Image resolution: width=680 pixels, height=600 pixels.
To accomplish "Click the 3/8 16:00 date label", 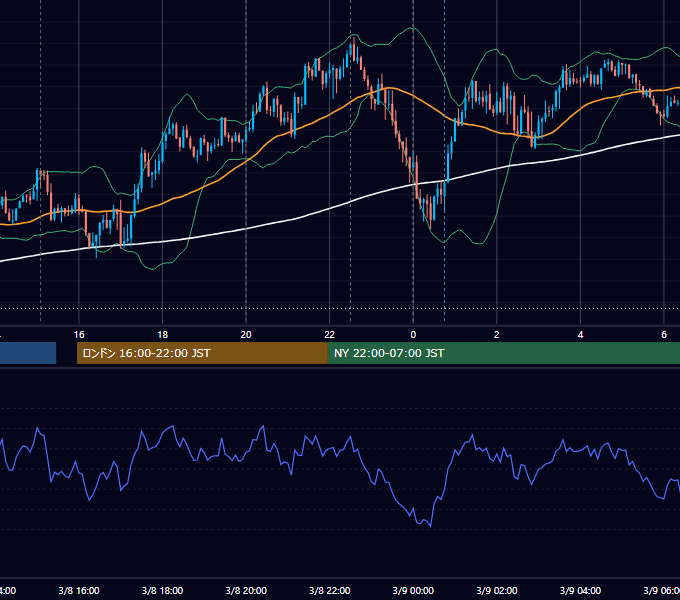I will point(79,590).
